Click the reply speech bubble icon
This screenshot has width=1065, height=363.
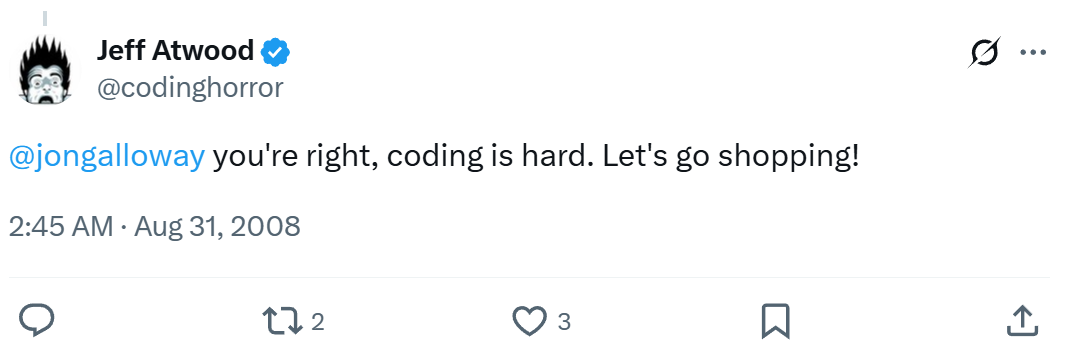36,321
